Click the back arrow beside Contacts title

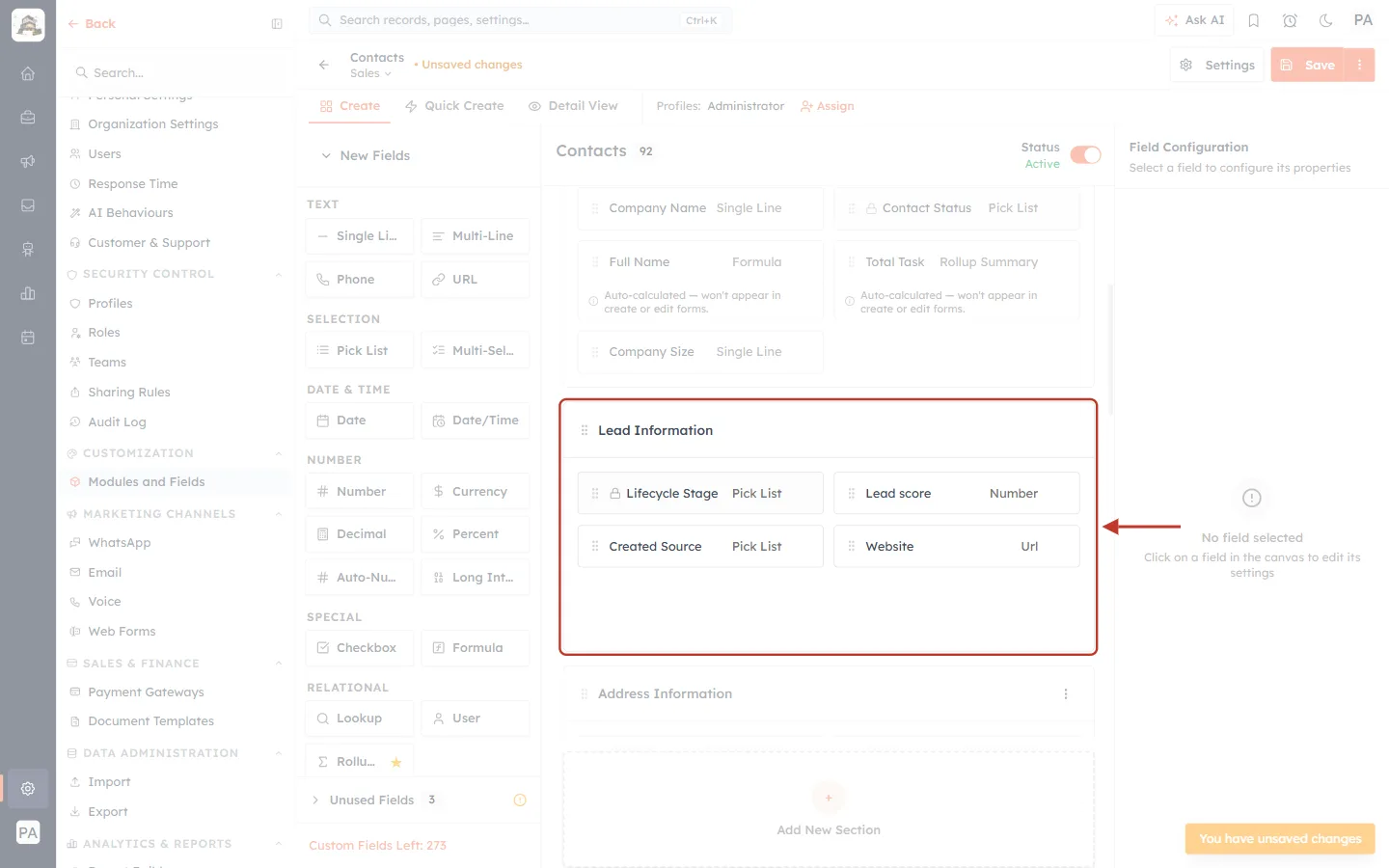[x=324, y=65]
